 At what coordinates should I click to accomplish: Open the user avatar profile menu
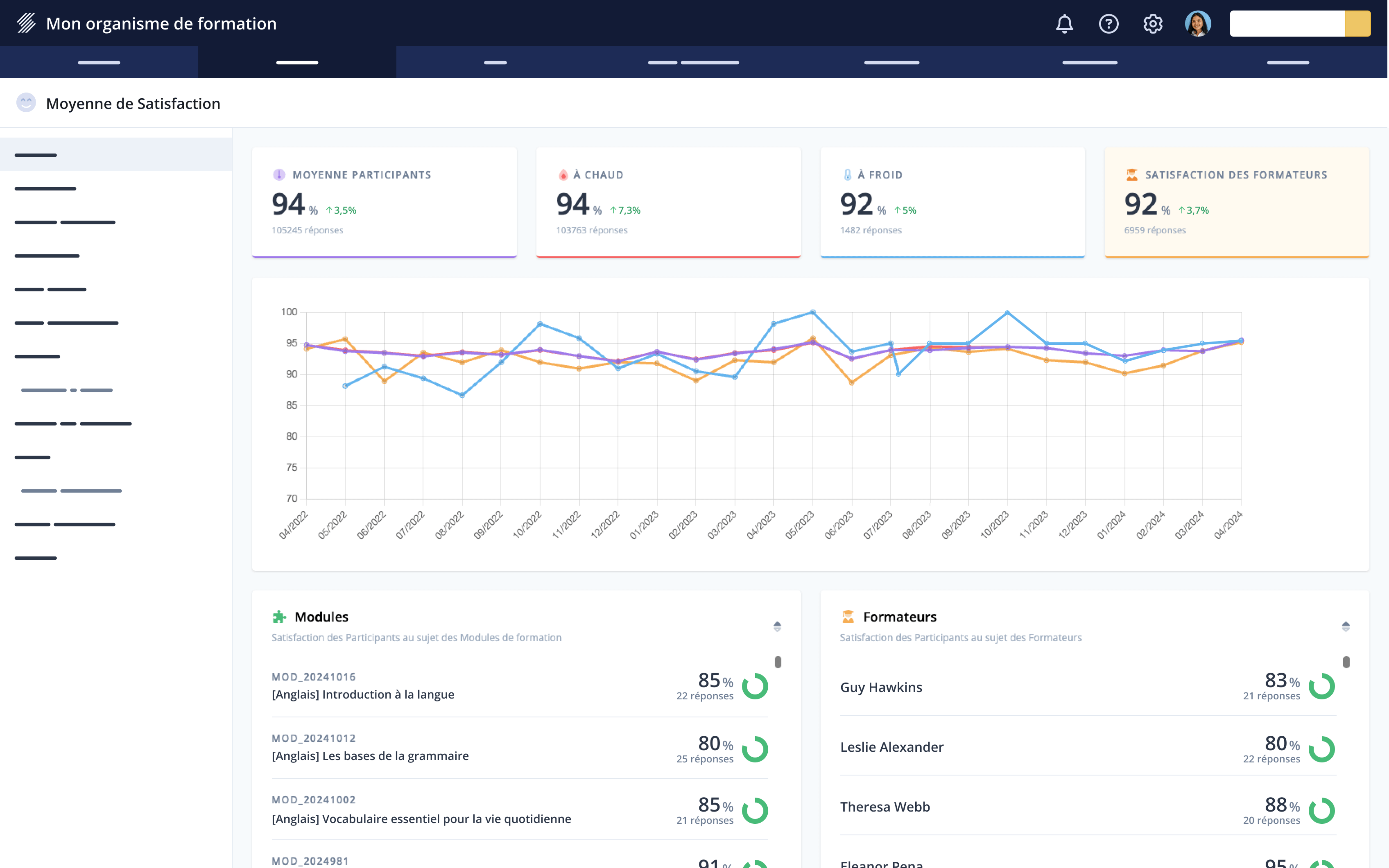coord(1198,24)
